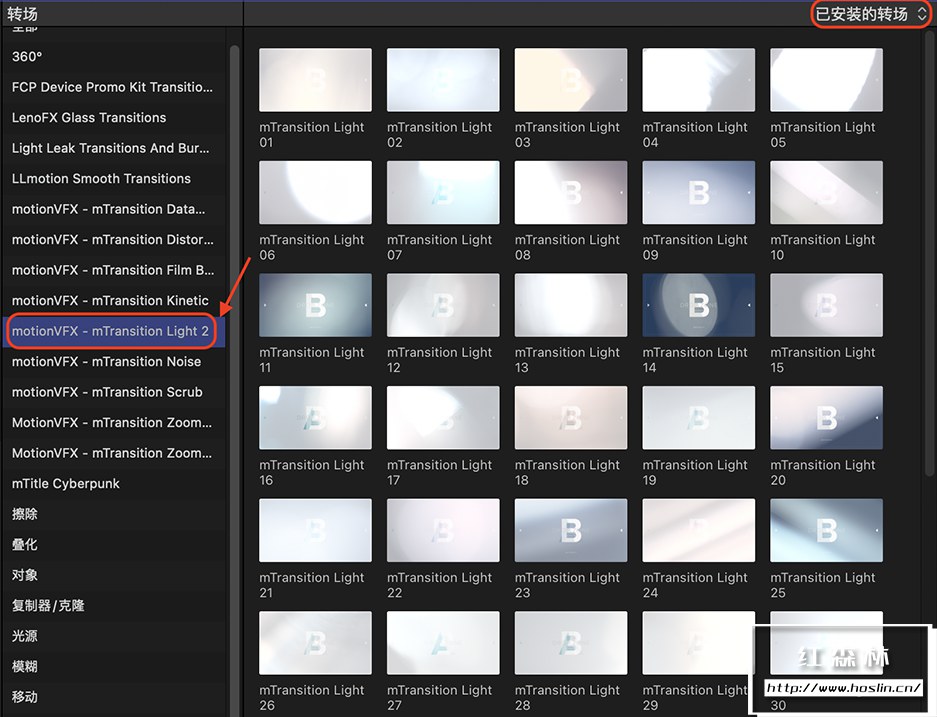Select the 移动 category

[x=114, y=697]
